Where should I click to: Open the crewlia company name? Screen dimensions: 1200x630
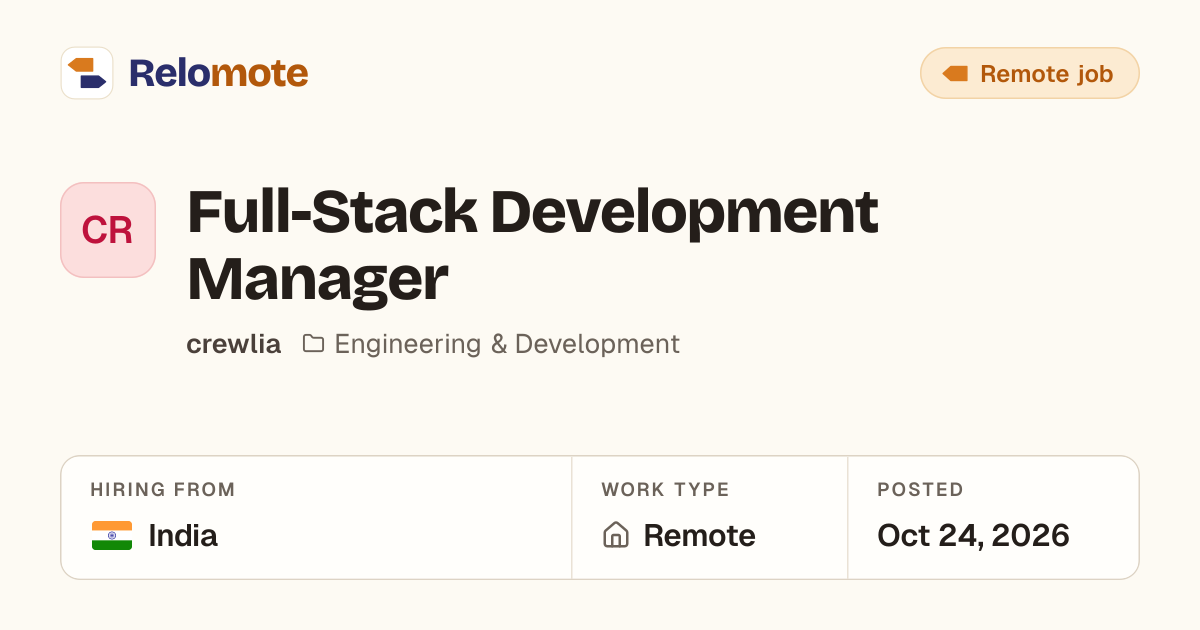click(234, 344)
